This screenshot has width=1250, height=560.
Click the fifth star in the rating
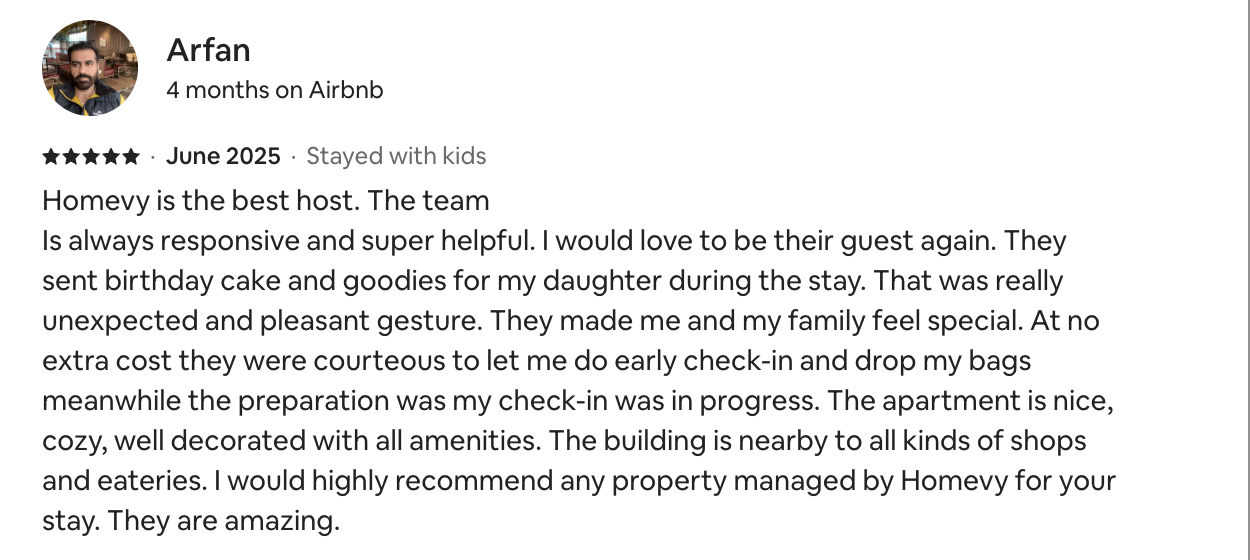click(x=131, y=157)
